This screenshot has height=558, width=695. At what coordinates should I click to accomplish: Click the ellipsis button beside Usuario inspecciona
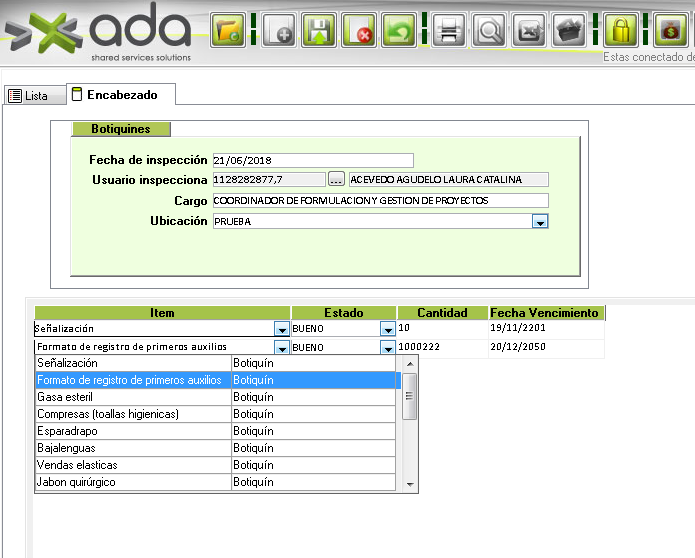pos(336,180)
